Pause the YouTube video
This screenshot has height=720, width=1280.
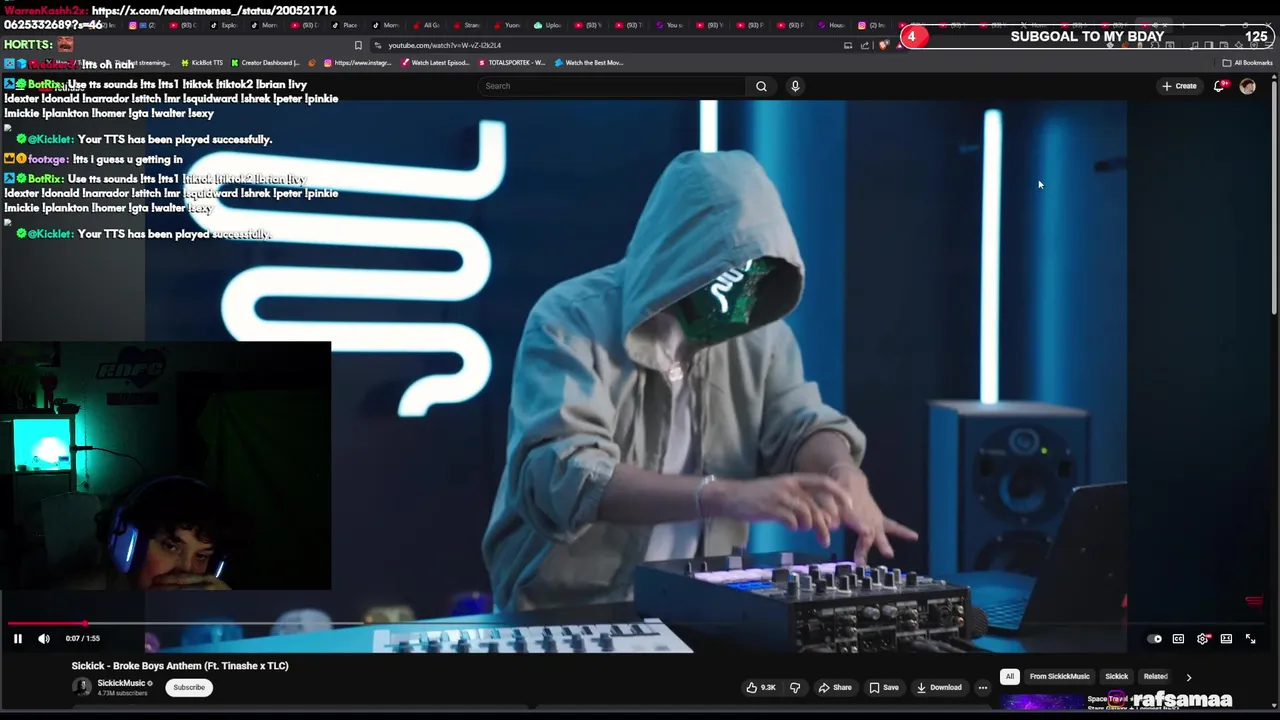tap(17, 639)
